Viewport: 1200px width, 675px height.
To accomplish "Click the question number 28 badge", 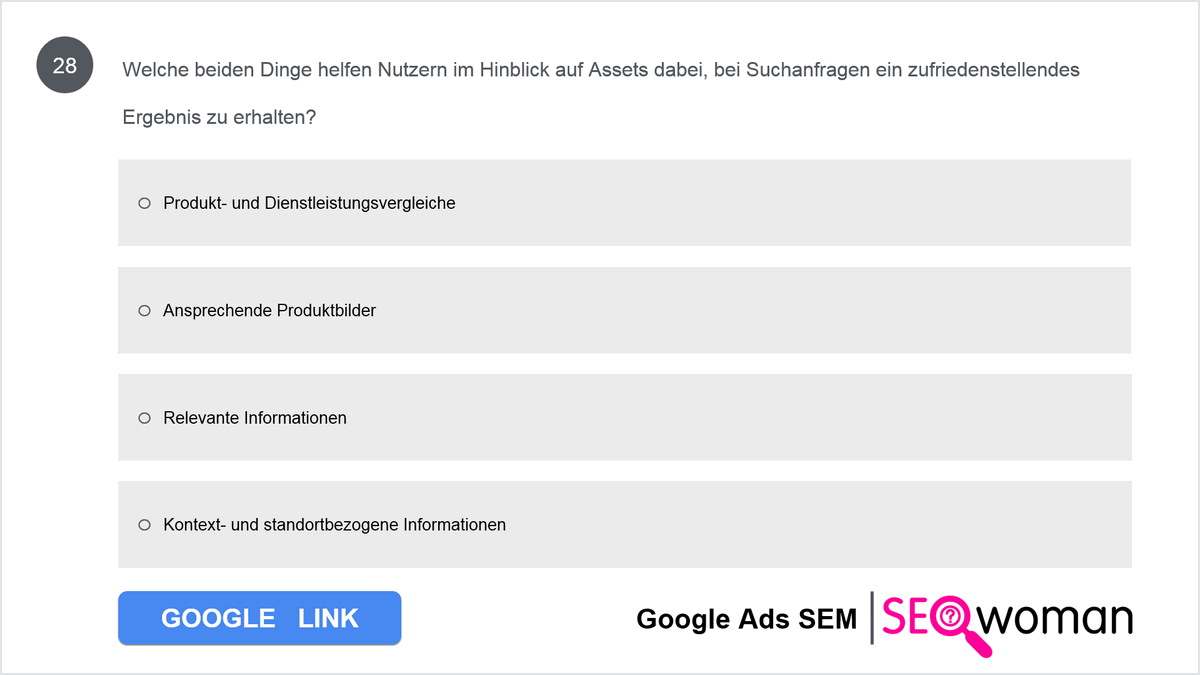I will [64, 67].
